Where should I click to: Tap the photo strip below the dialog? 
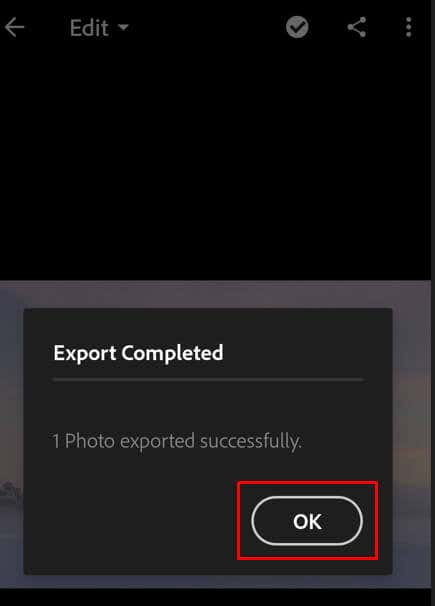215,581
